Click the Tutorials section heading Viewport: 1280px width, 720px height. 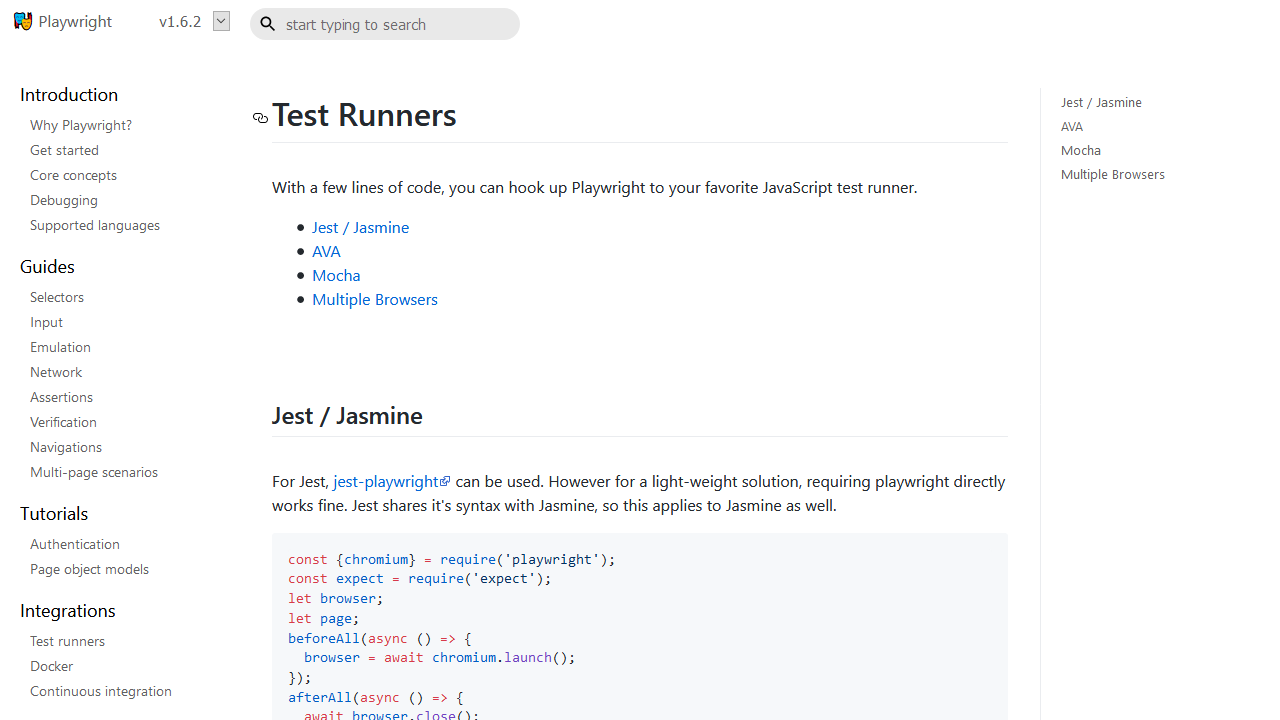pos(54,513)
